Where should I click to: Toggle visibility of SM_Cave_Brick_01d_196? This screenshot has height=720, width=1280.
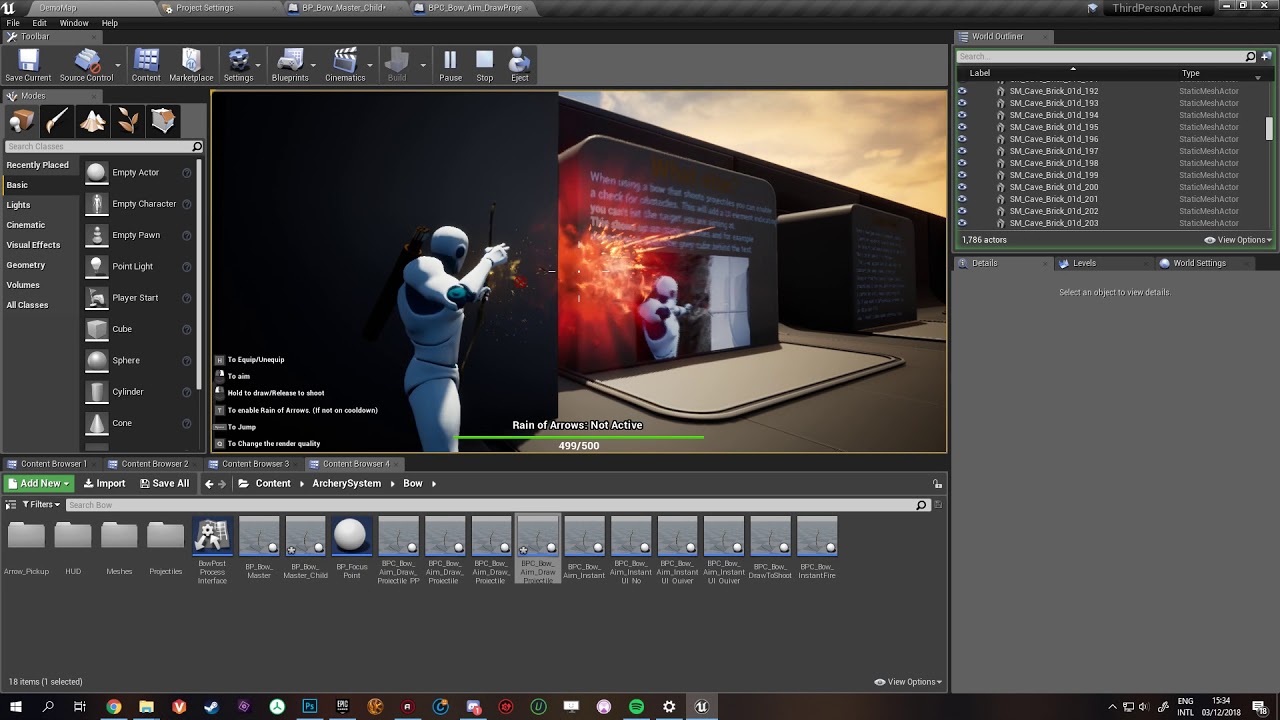(x=962, y=139)
